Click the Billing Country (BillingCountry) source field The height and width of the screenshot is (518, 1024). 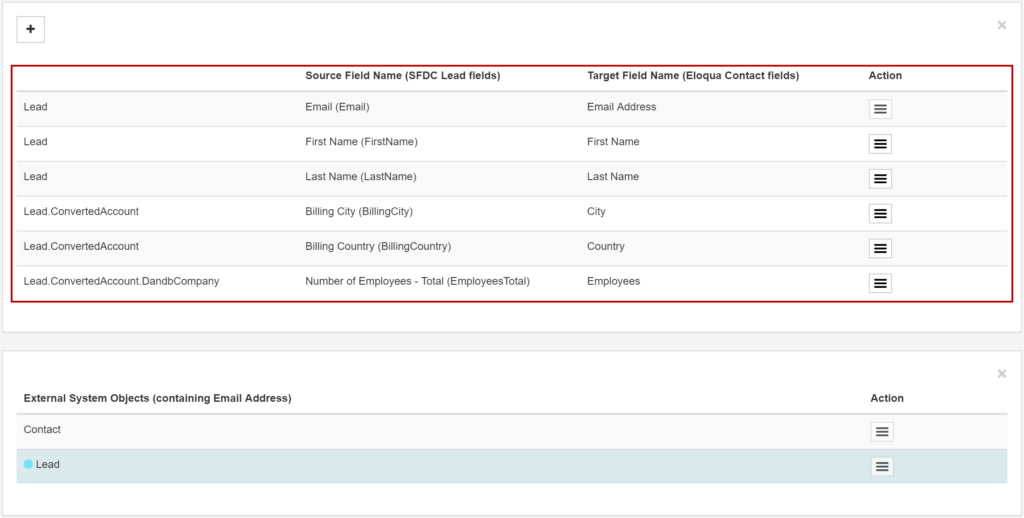click(377, 247)
